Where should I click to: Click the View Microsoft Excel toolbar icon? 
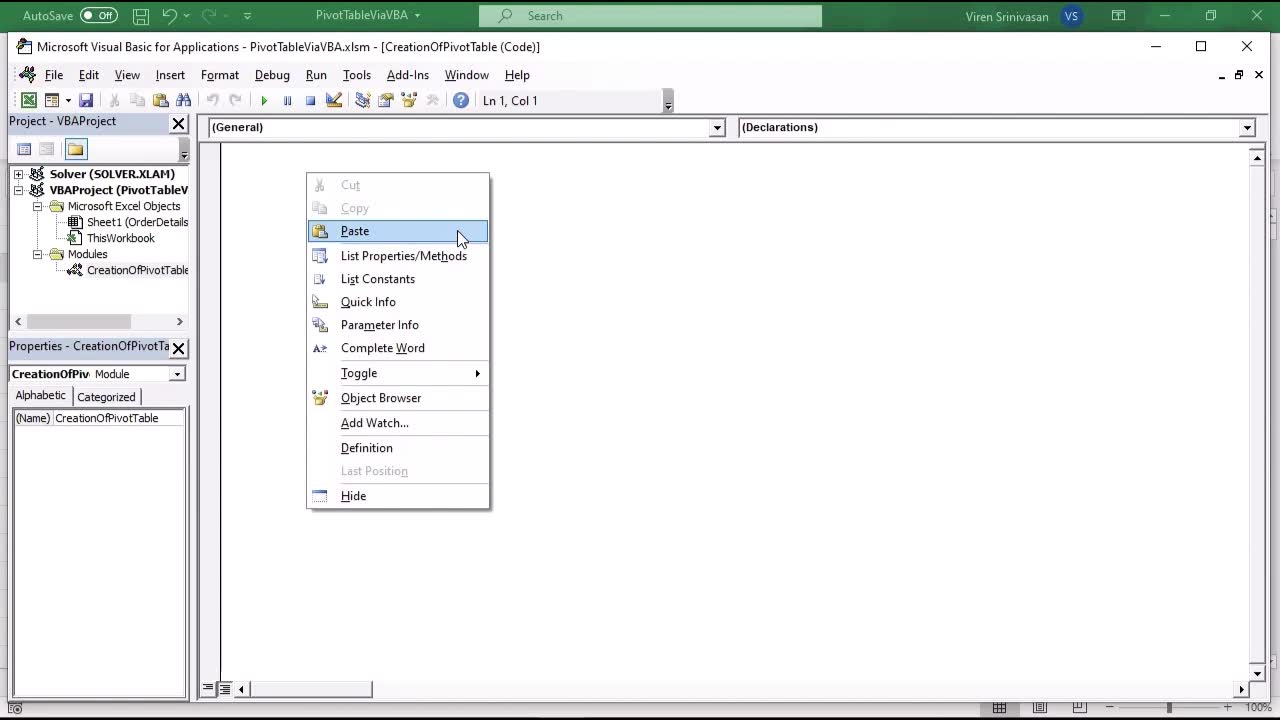point(29,100)
